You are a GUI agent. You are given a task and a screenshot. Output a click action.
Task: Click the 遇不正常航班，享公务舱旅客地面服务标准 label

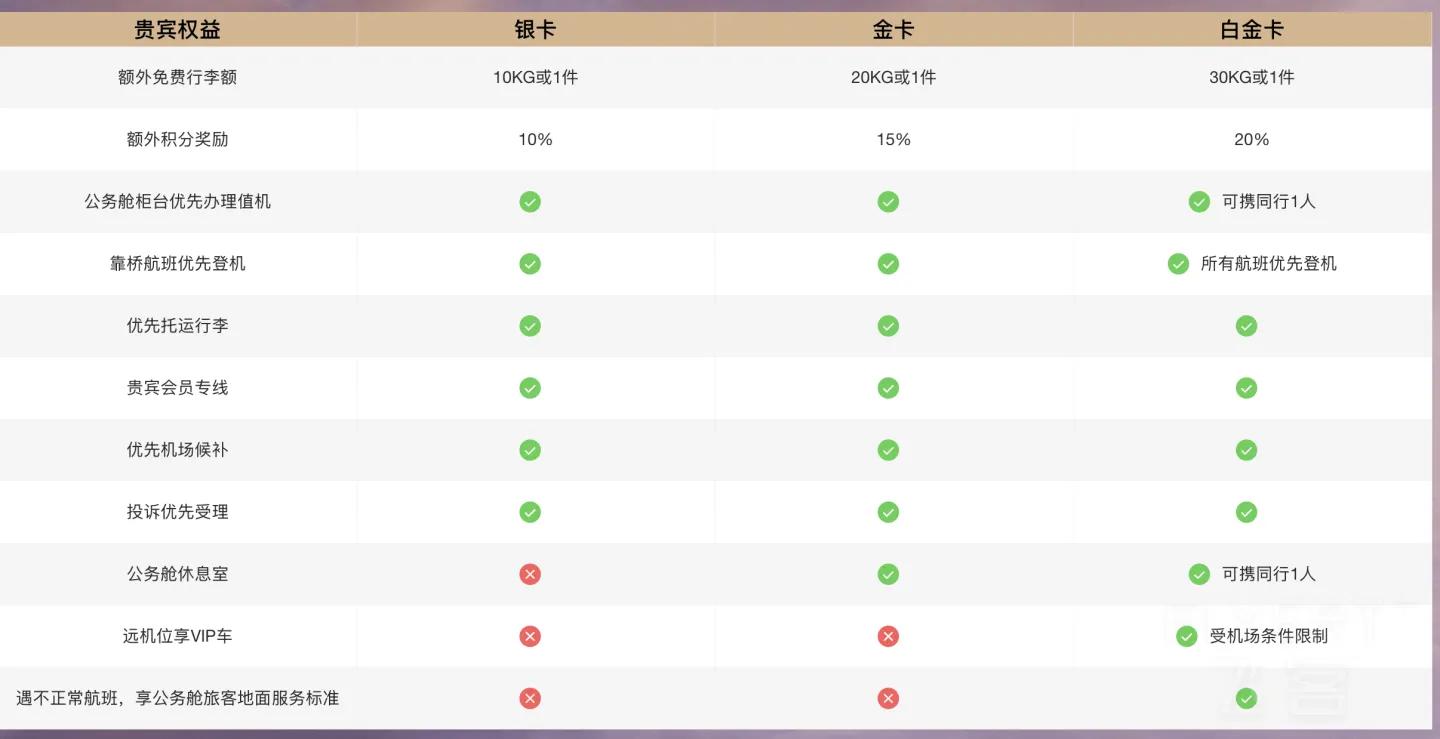tap(178, 697)
